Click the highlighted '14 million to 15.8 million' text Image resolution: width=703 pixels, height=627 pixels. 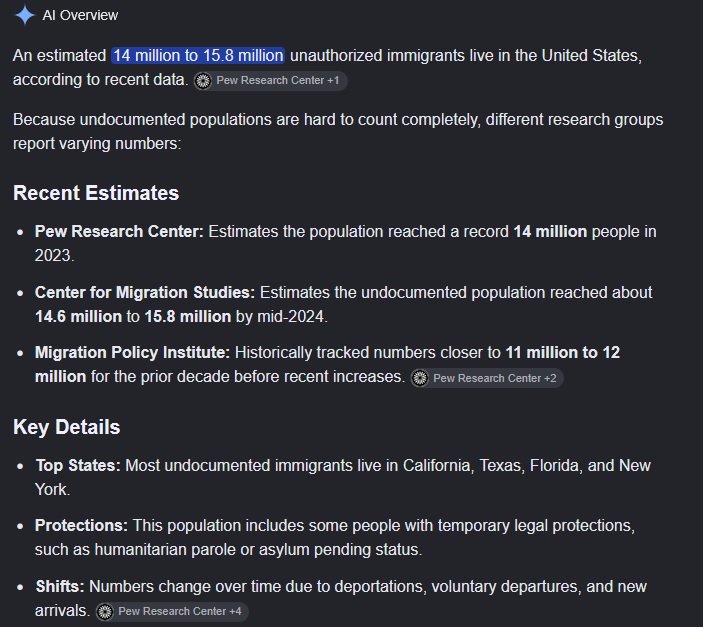point(198,56)
